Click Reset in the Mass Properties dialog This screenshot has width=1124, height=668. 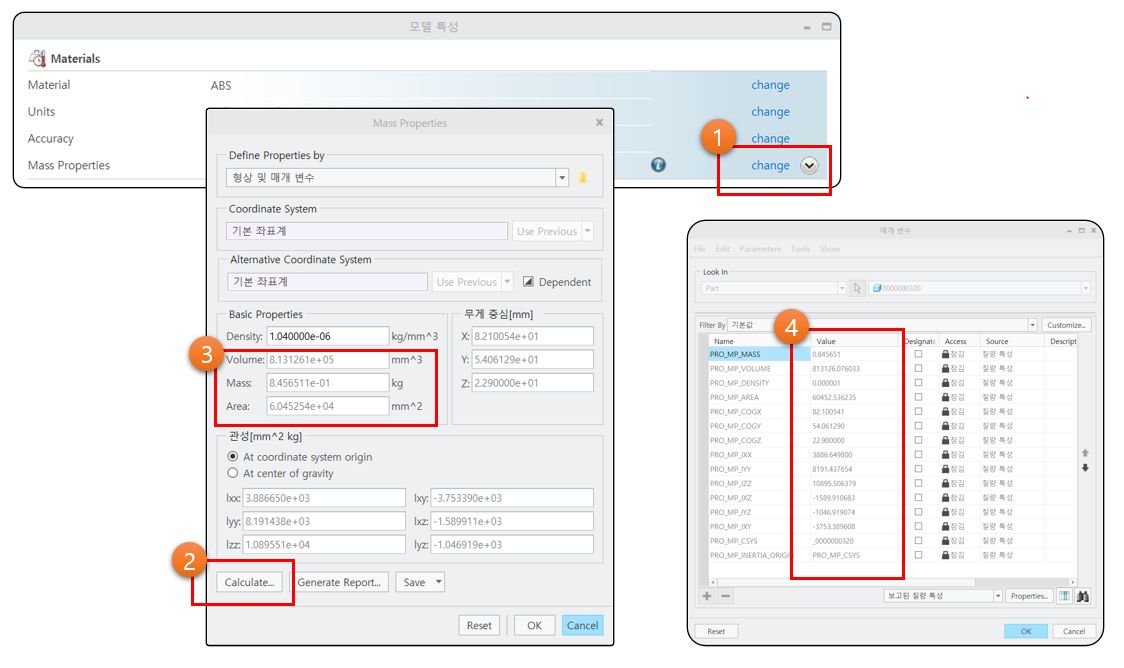point(479,625)
